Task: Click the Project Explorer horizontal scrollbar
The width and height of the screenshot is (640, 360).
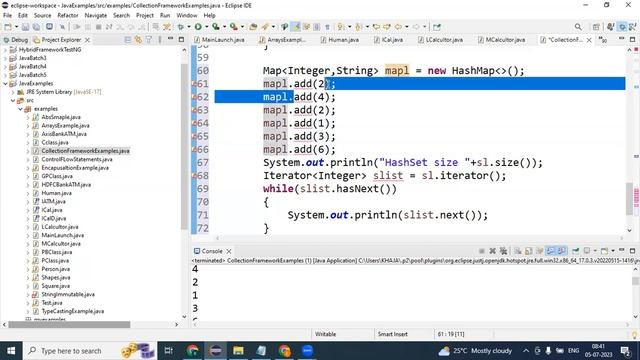Action: (69, 325)
